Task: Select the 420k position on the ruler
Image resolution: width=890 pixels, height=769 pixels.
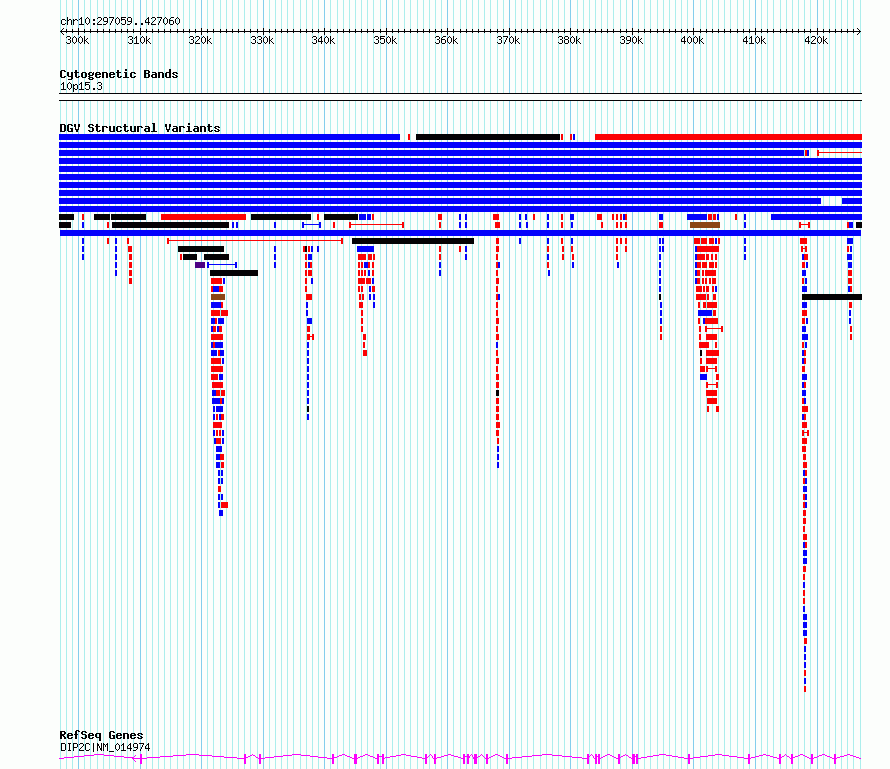Action: coord(816,40)
